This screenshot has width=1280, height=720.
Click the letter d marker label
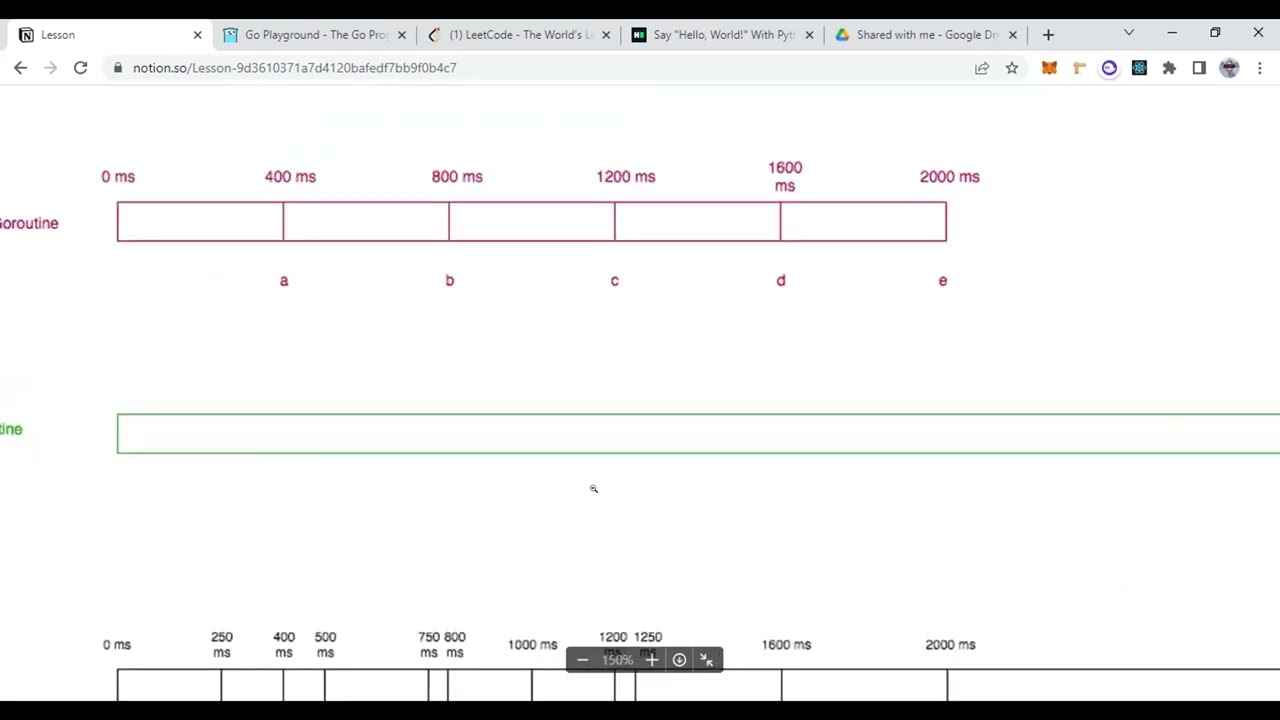coord(781,281)
